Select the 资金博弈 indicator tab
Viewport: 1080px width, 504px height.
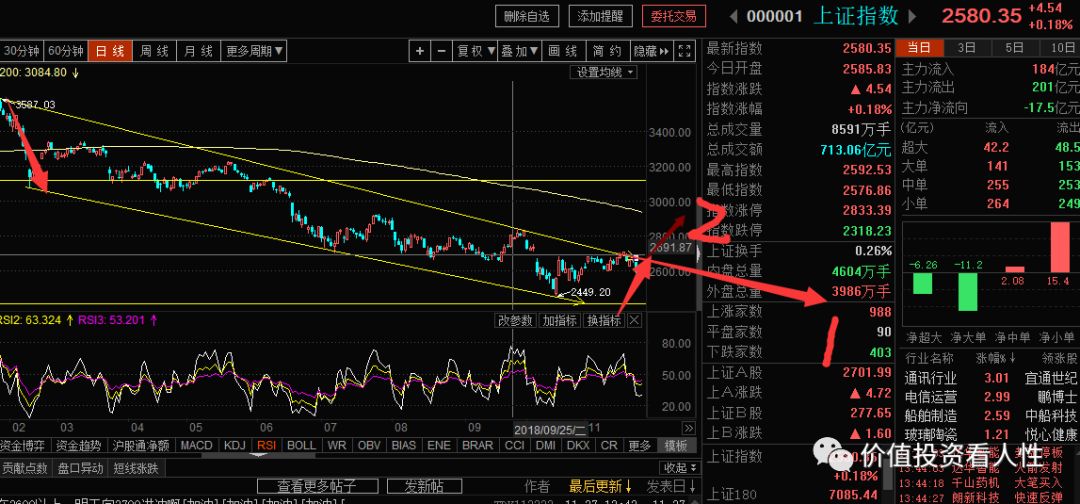[21, 445]
